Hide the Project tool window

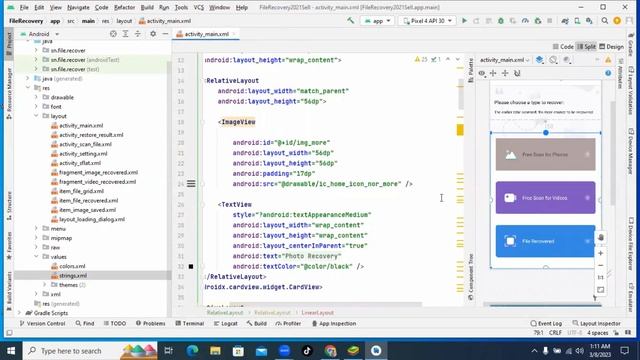[165, 34]
